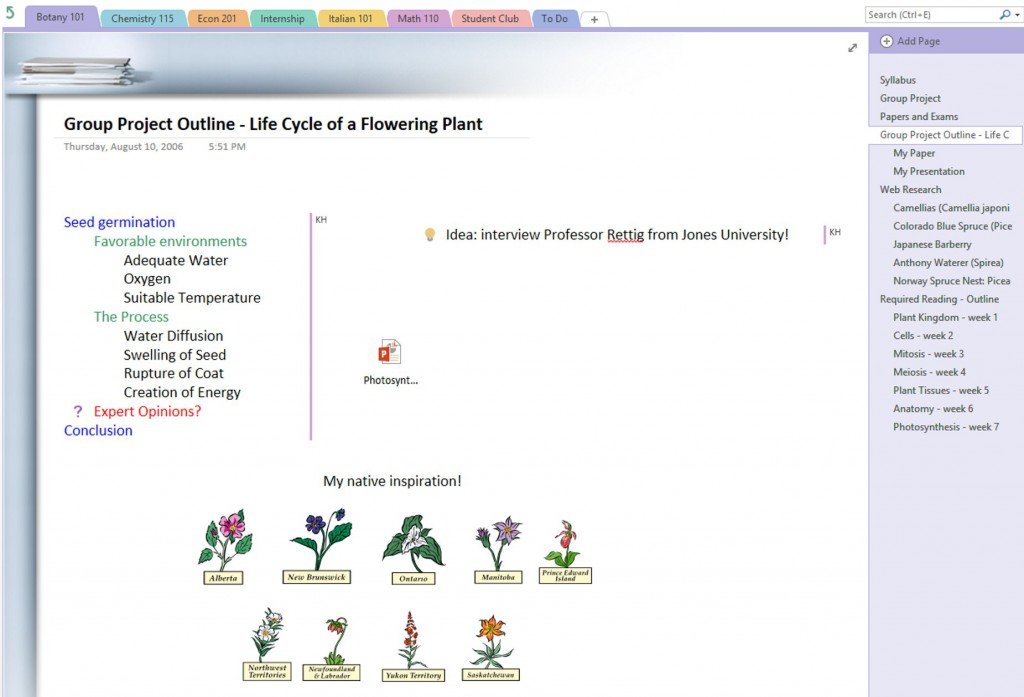Click the Expert Opinions? outline line
Image resolution: width=1024 pixels, height=697 pixels.
click(147, 411)
